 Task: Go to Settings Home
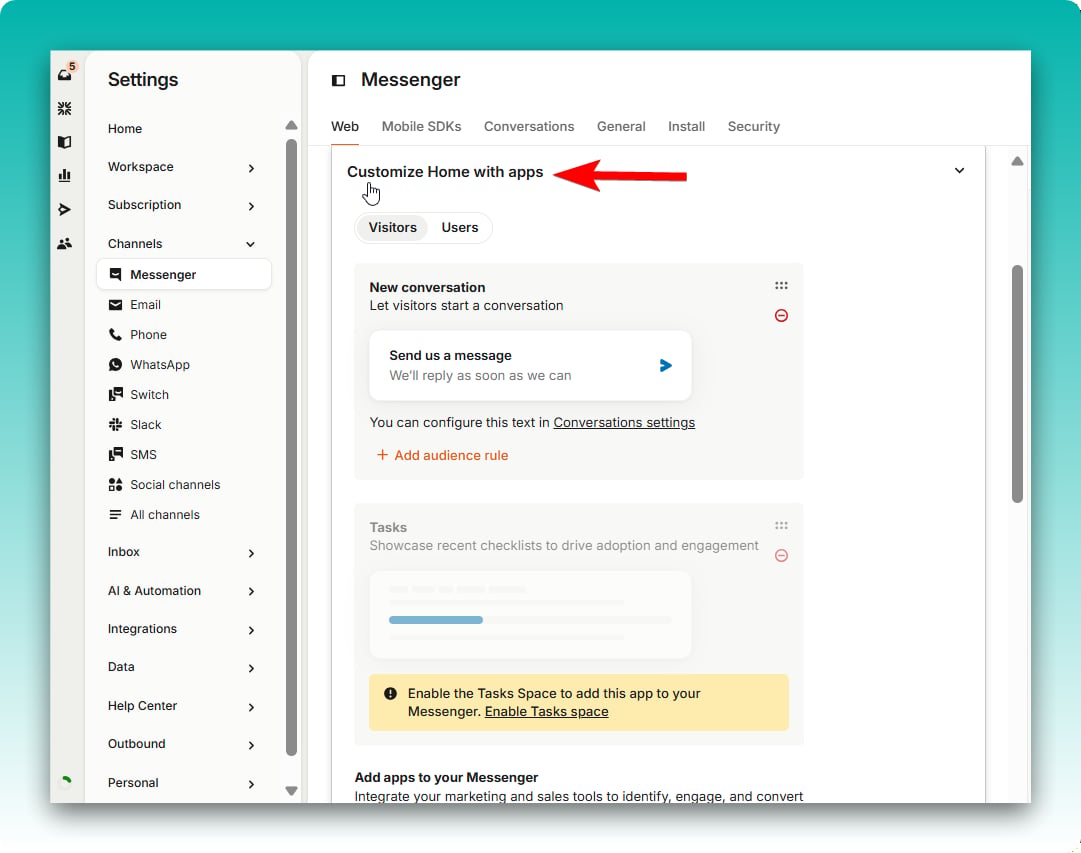pos(125,129)
